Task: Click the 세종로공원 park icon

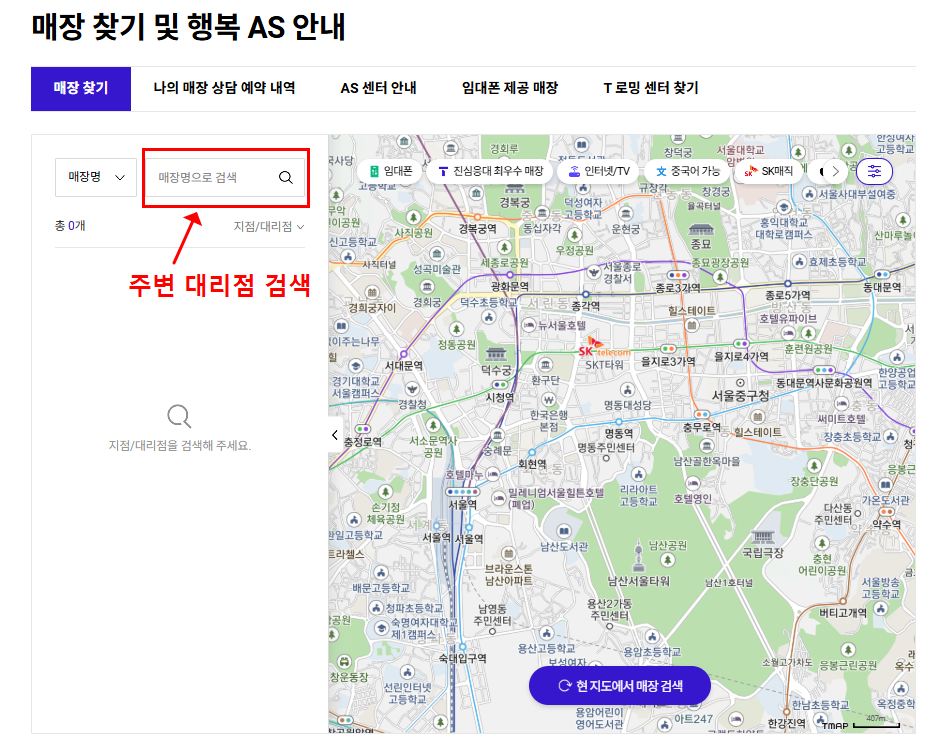Action: click(x=505, y=247)
